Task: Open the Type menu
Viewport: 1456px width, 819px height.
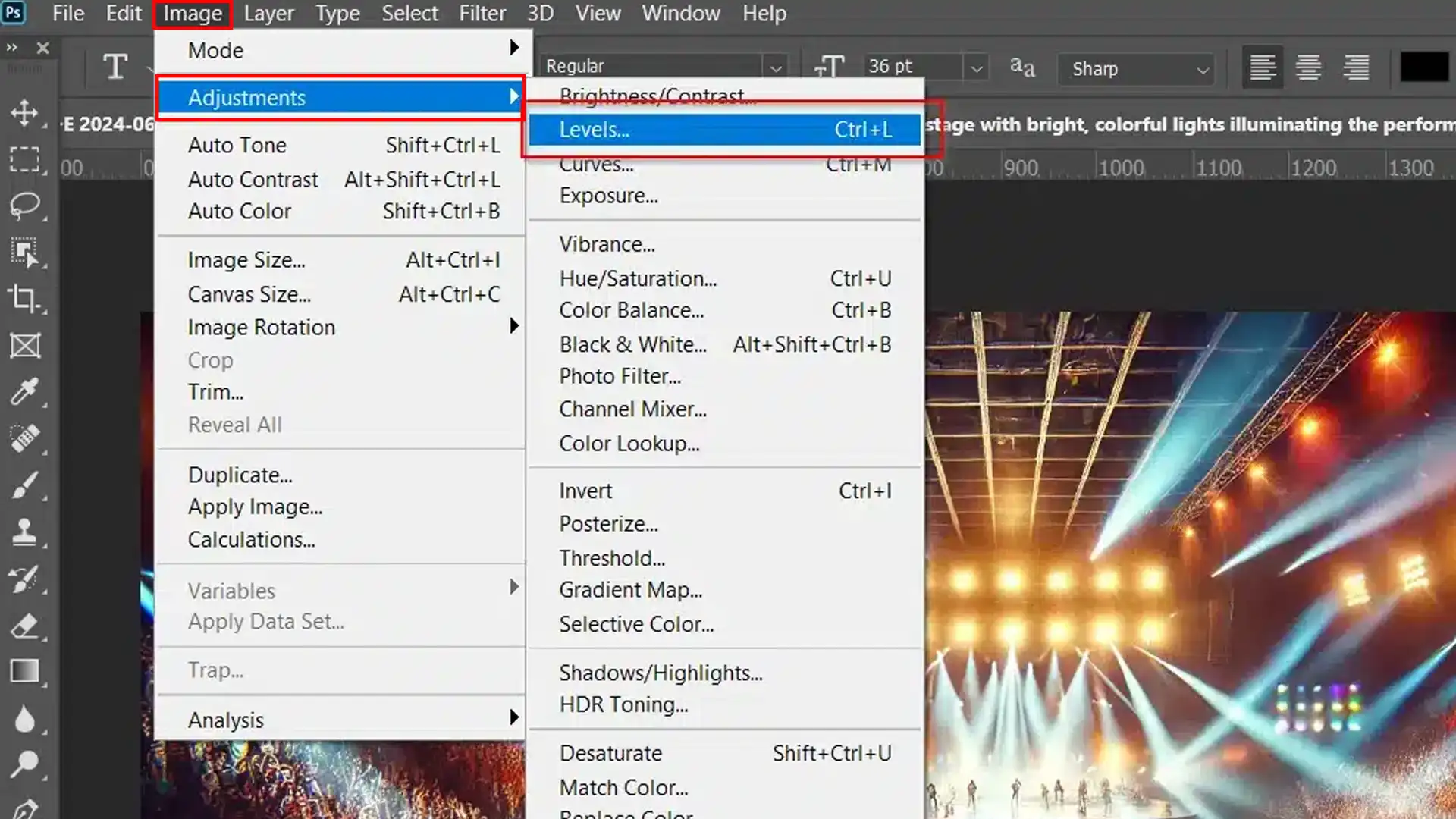Action: click(337, 14)
